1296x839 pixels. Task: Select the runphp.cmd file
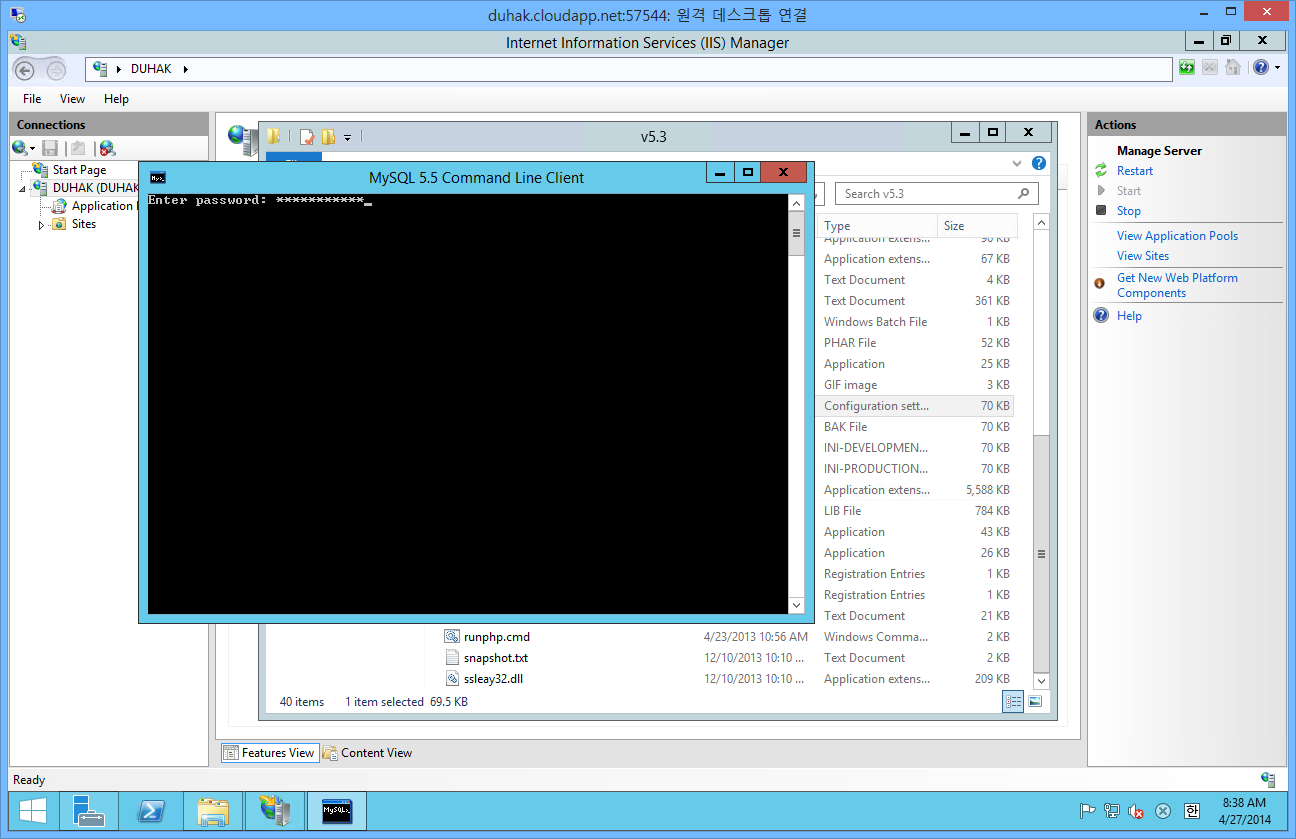coord(497,637)
